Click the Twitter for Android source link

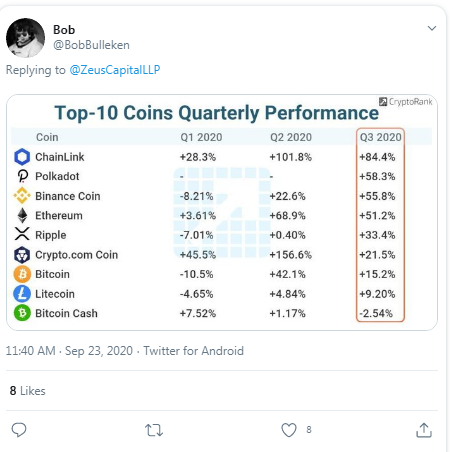(x=193, y=351)
